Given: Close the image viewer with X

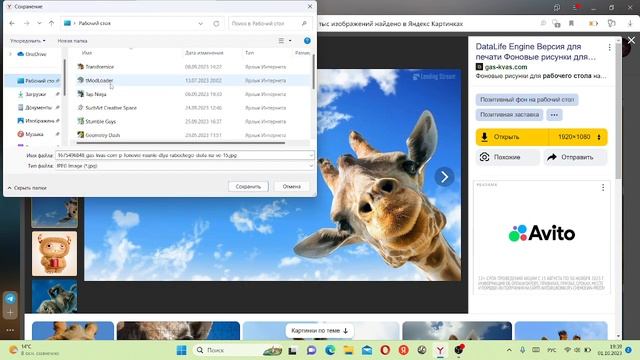Looking at the screenshot, I should pyautogui.click(x=631, y=40).
